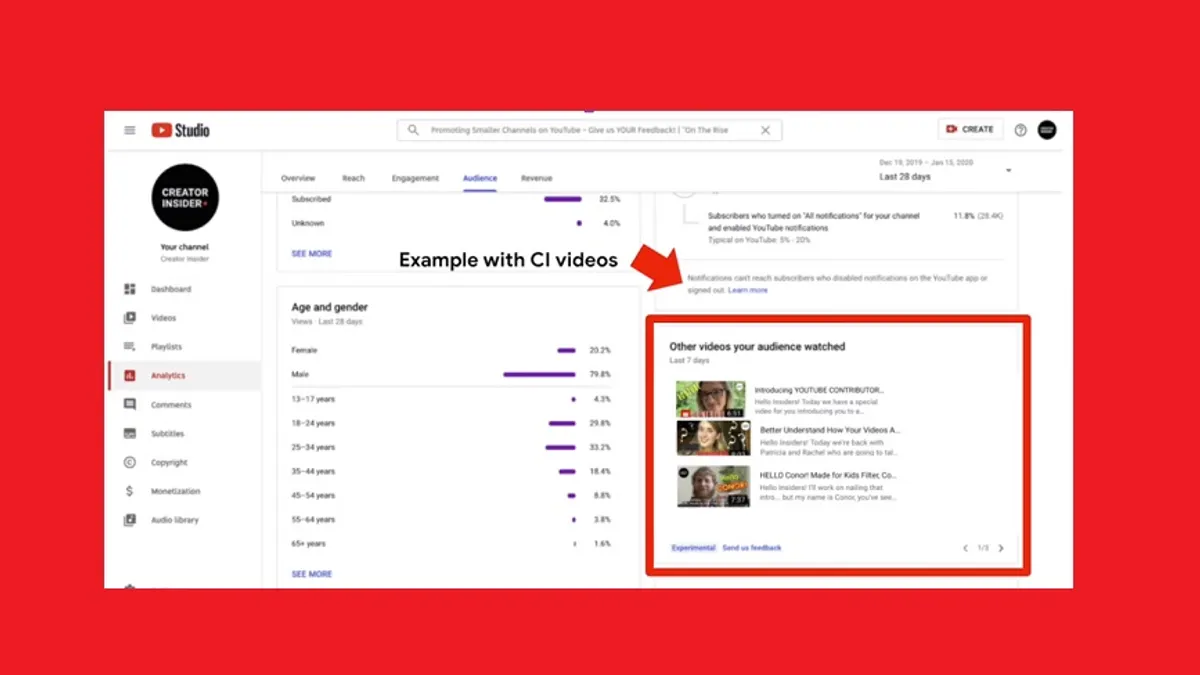
Task: Click the search magnifier icon
Action: pos(413,130)
